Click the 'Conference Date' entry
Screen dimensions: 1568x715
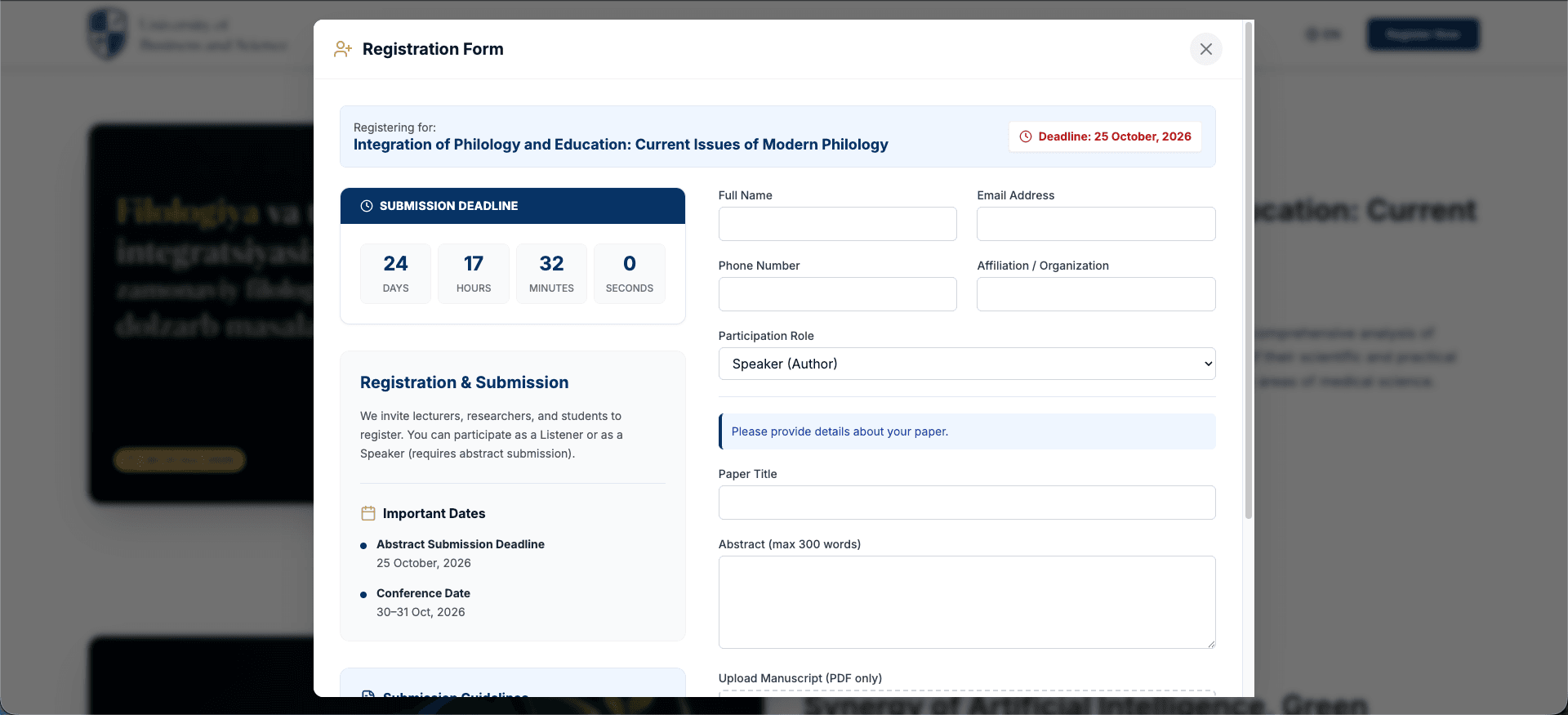(x=423, y=593)
